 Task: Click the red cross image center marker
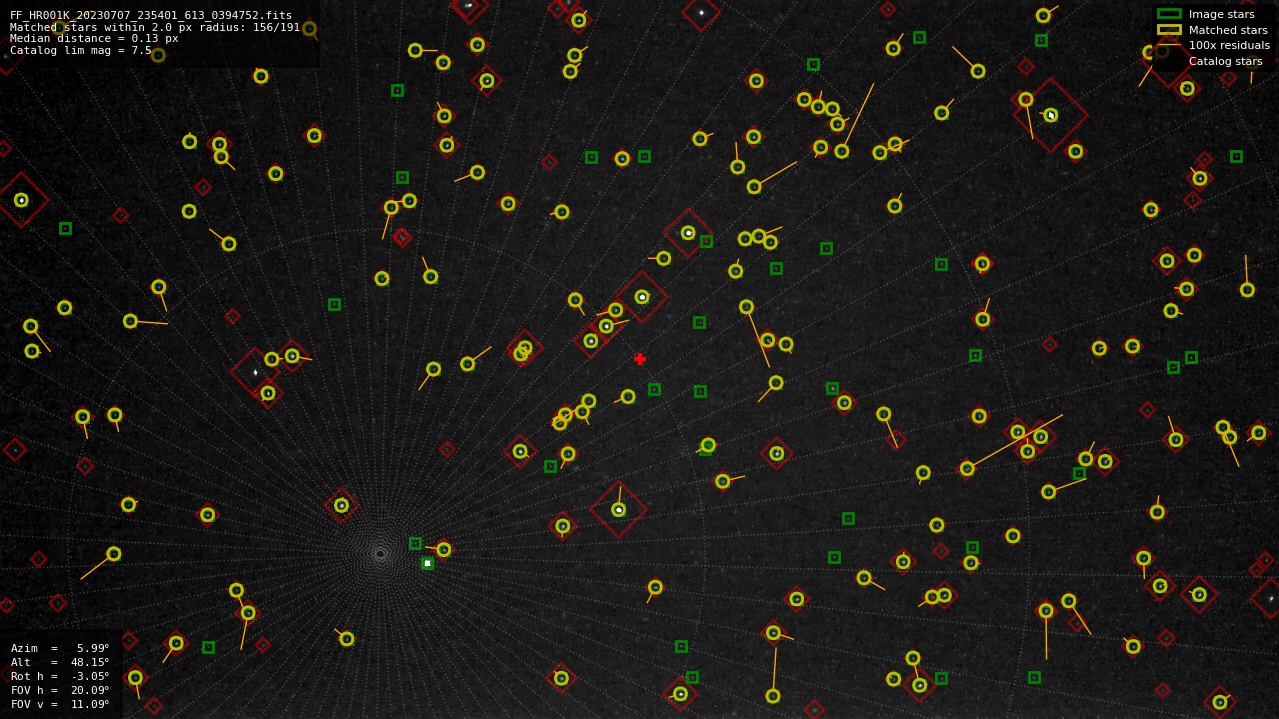[640, 359]
